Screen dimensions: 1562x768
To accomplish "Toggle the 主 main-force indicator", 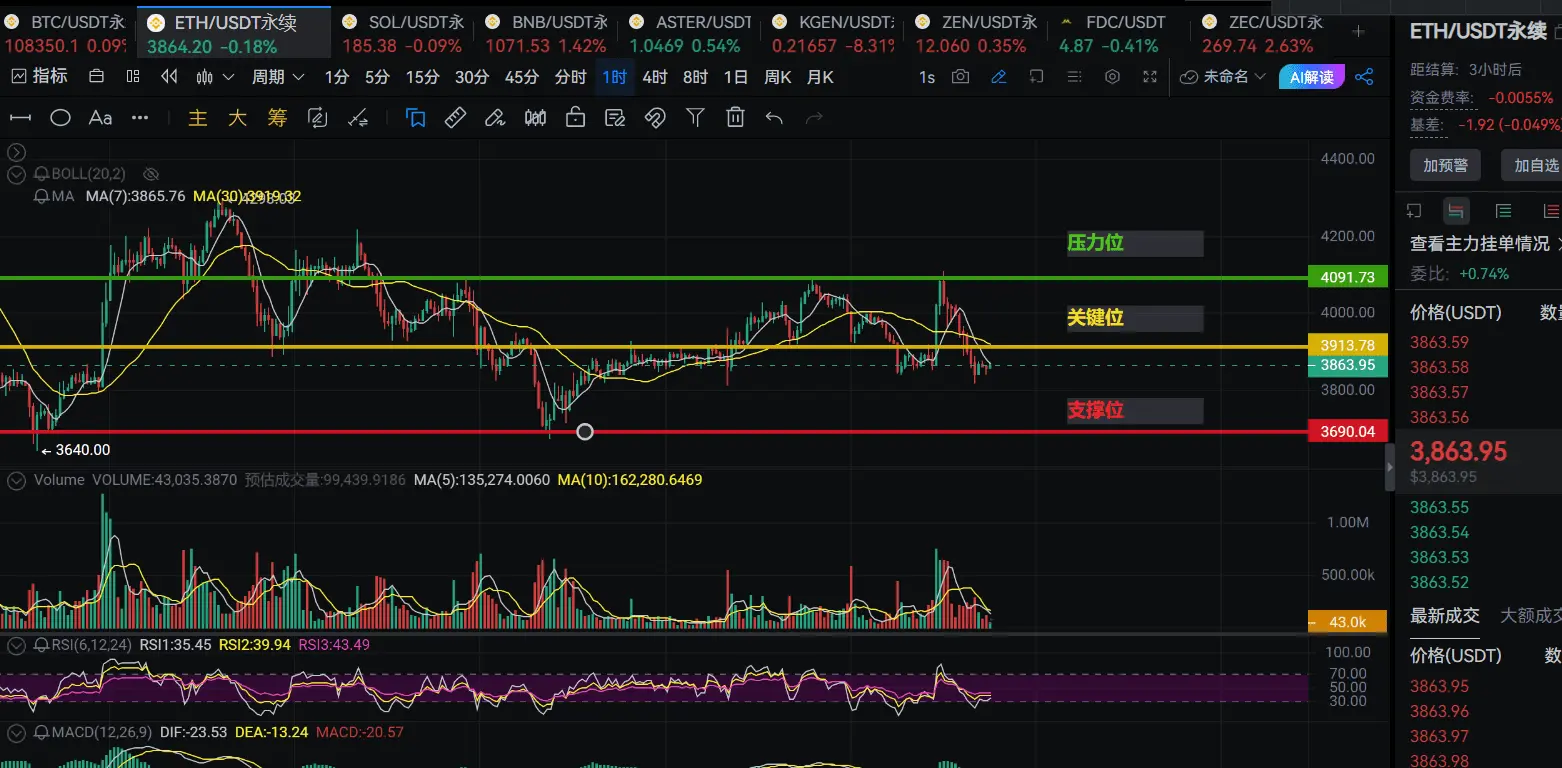I will click(x=198, y=118).
